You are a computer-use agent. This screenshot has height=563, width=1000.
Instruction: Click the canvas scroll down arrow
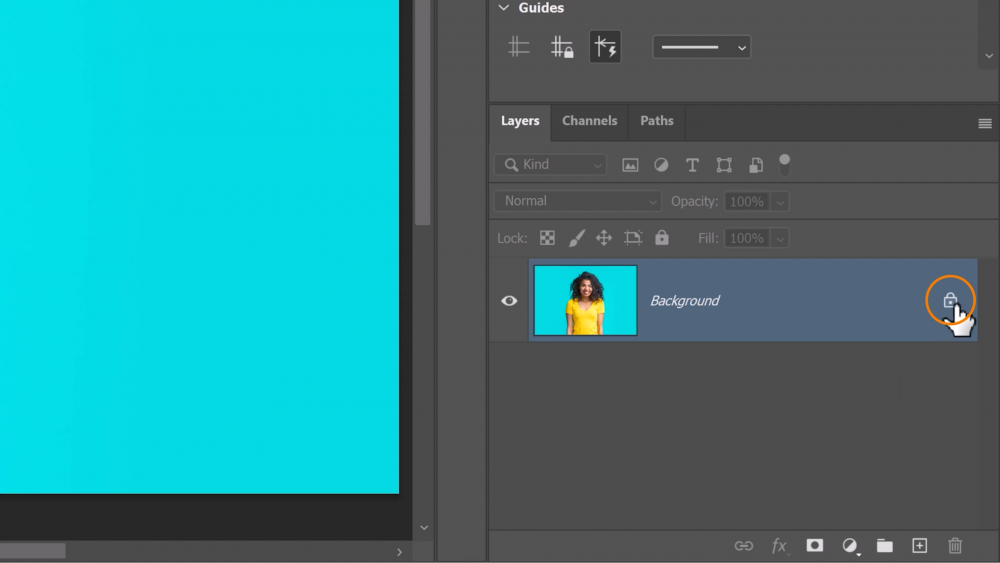(x=424, y=528)
